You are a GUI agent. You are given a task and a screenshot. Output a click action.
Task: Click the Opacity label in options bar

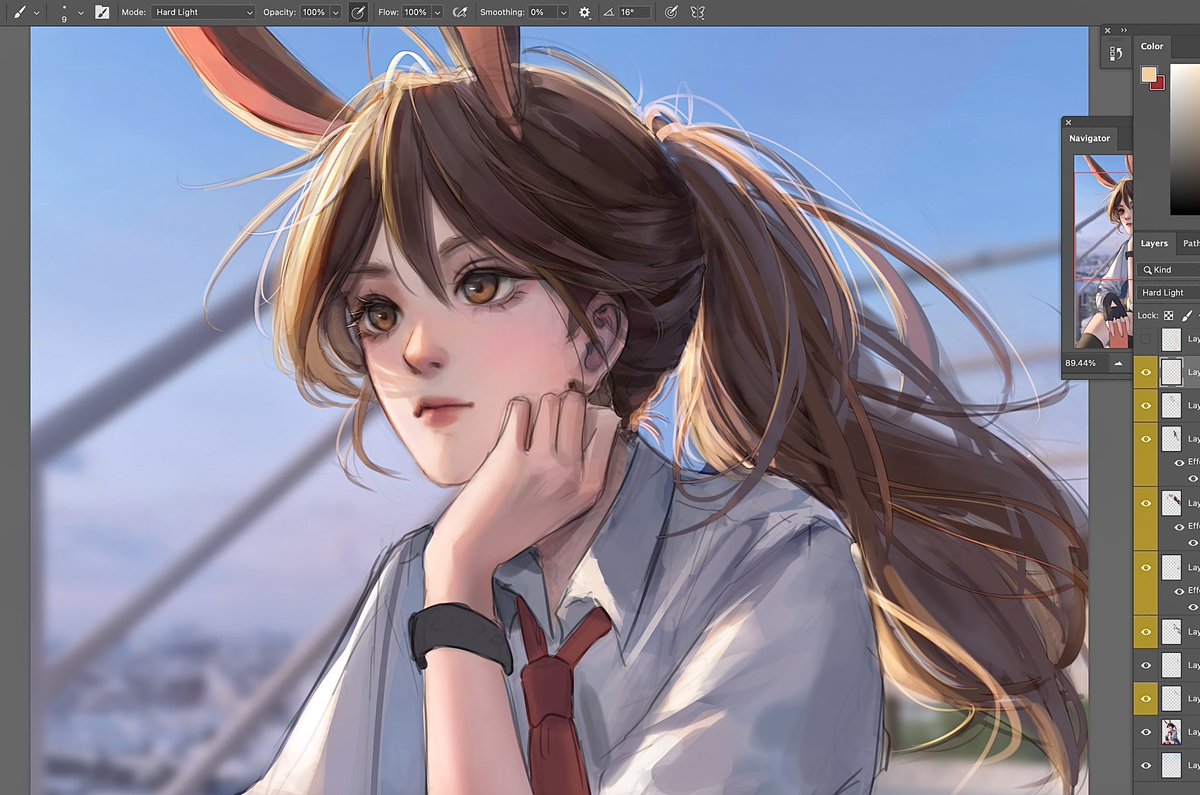click(x=279, y=13)
